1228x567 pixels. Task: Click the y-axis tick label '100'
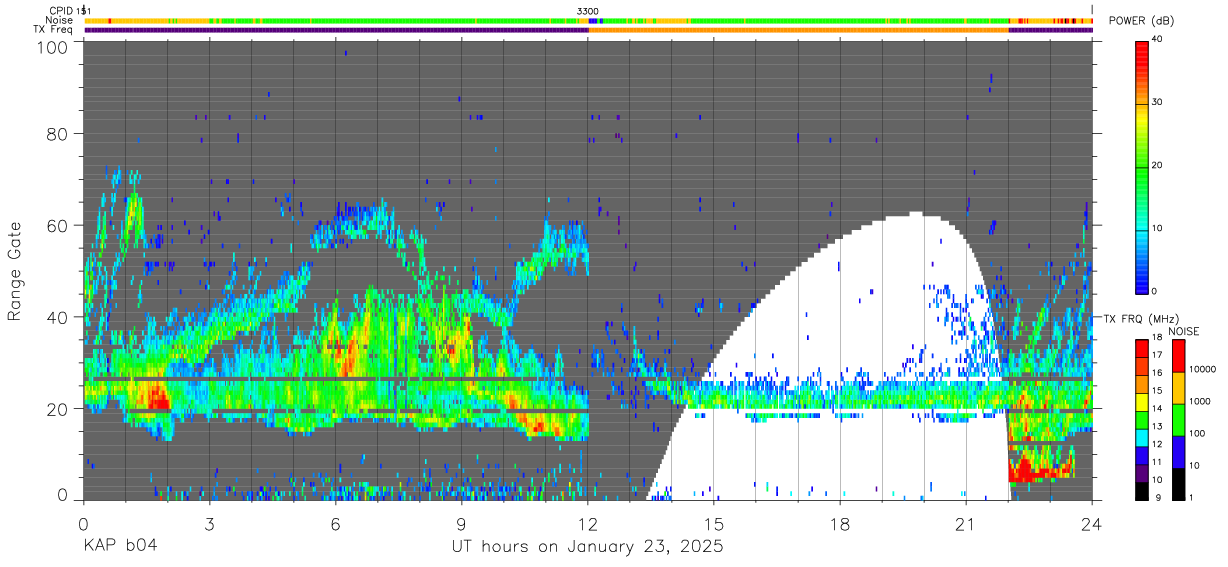click(54, 46)
